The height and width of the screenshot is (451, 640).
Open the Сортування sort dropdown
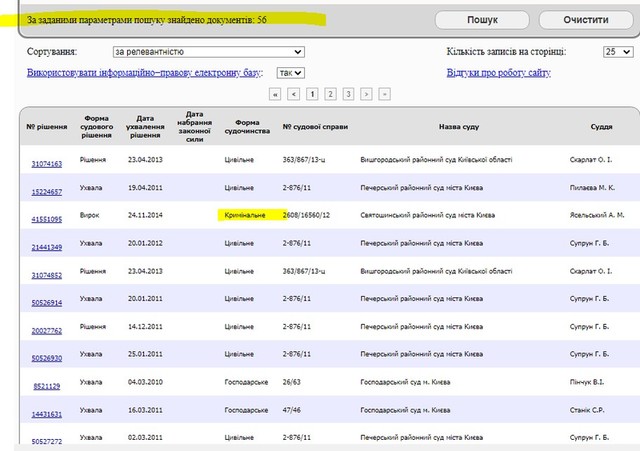coord(208,52)
